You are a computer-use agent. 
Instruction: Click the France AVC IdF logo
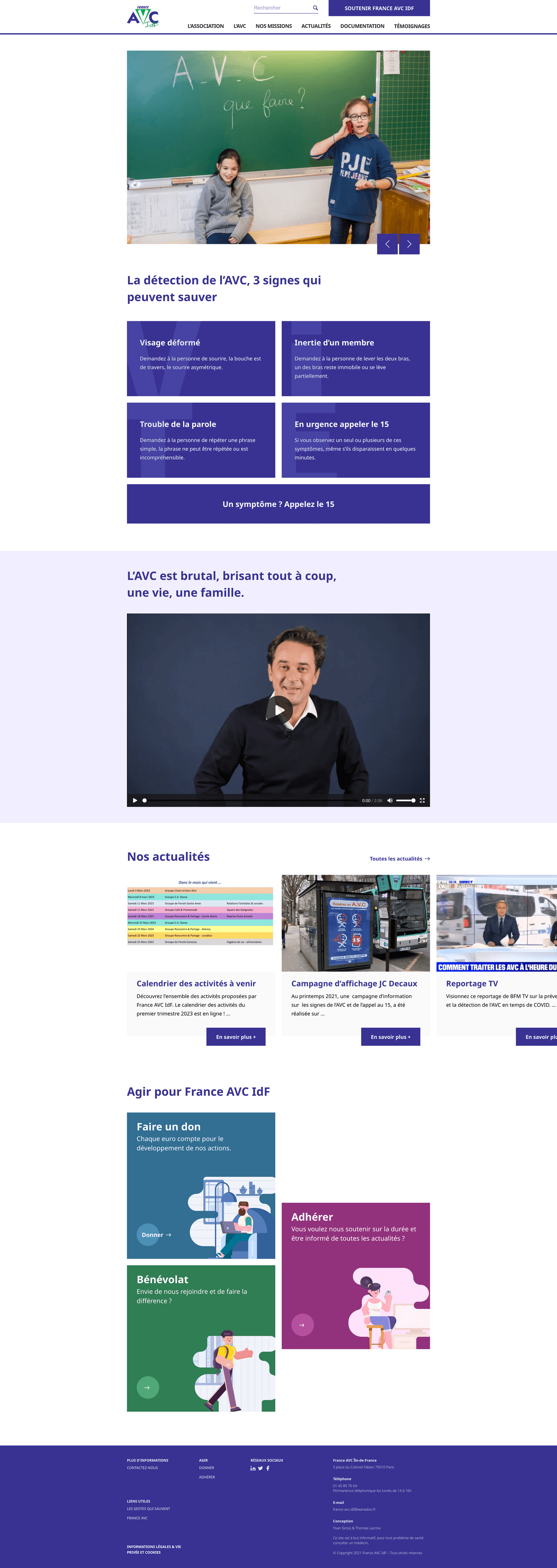(x=143, y=16)
